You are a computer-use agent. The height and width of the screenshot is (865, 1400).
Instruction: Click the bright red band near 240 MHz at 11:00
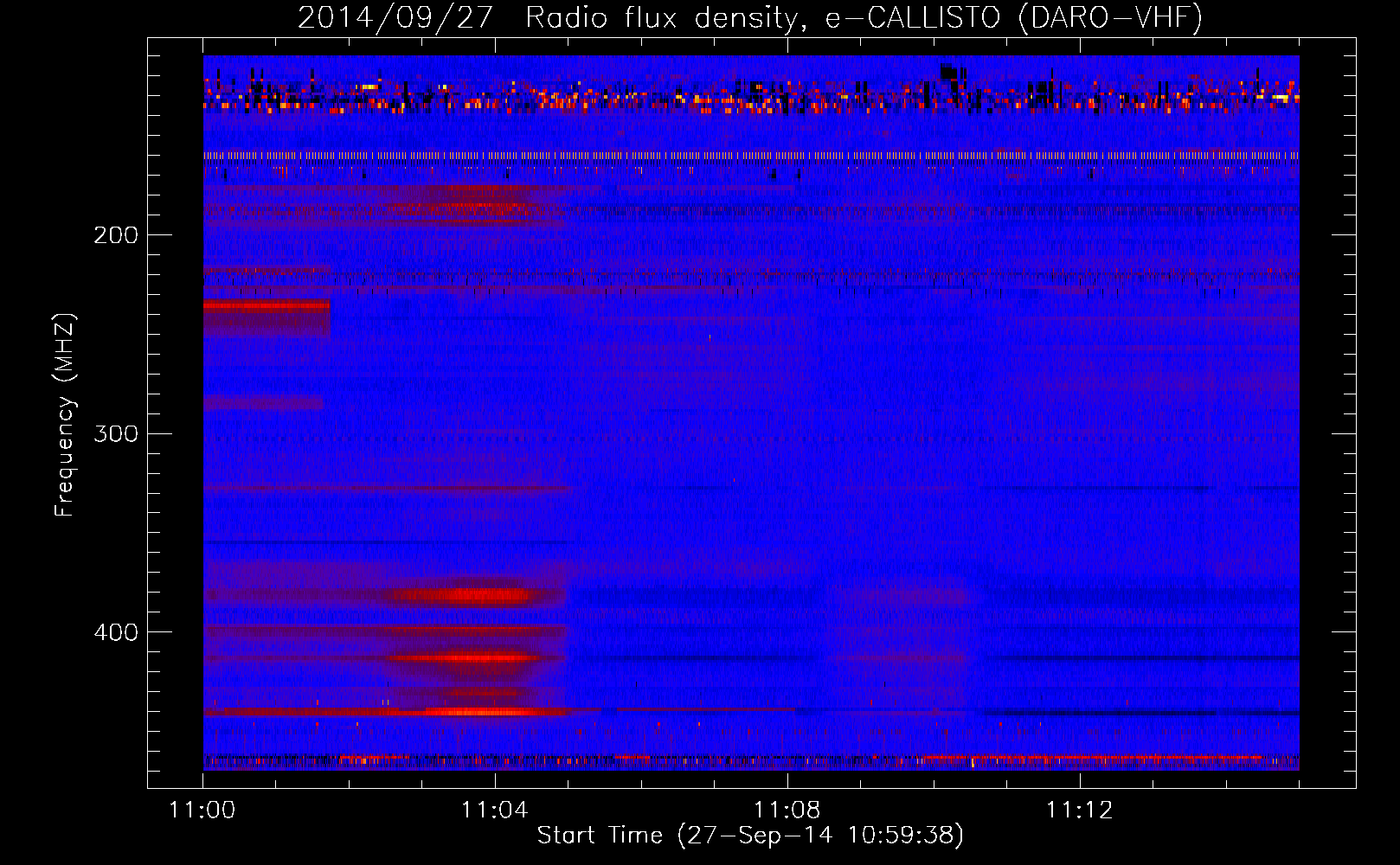tap(267, 305)
